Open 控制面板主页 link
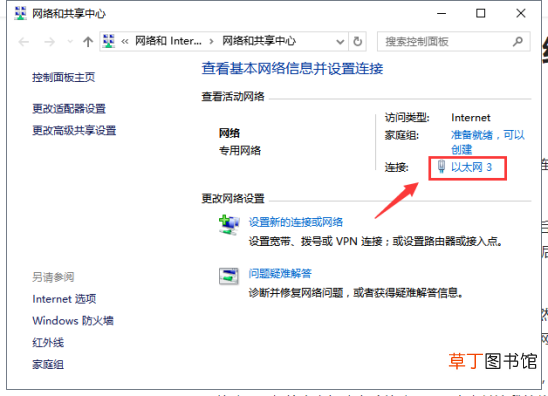The image size is (548, 396). click(x=64, y=77)
